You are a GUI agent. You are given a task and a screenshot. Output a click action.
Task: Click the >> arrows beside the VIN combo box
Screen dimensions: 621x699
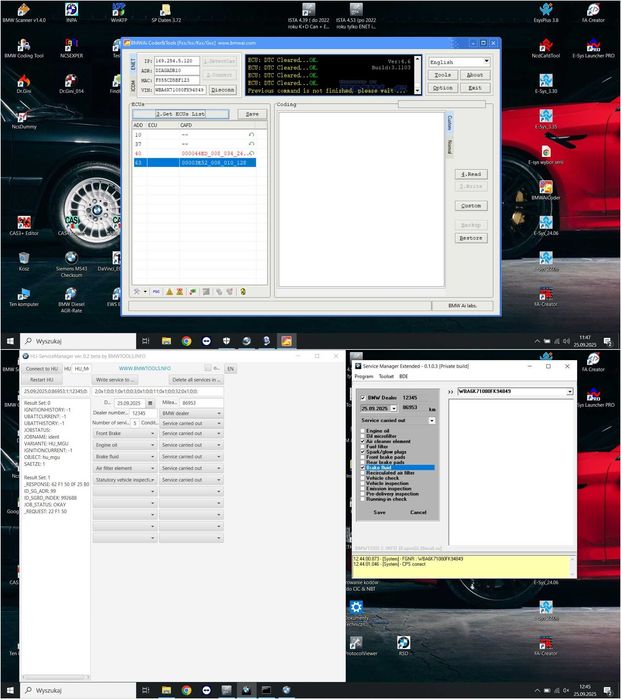point(450,391)
